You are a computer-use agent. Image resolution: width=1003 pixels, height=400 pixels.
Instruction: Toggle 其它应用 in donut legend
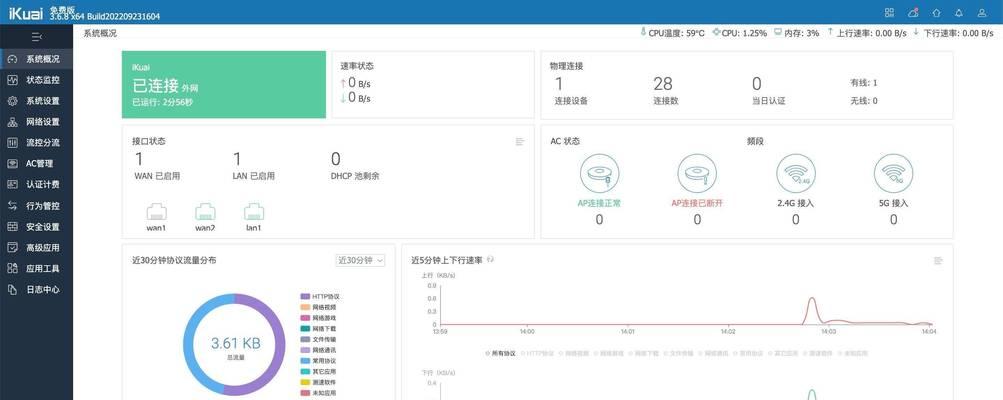[x=319, y=371]
